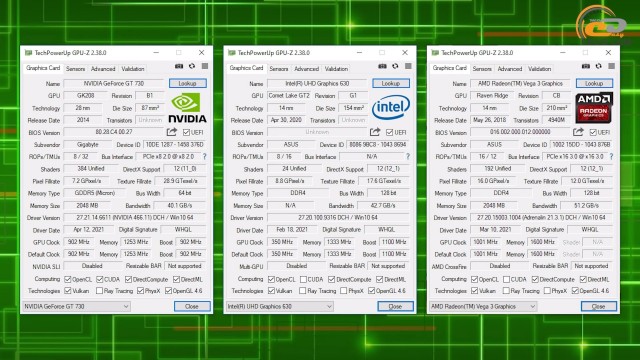Open the AMD Radeon Vega 3 Graphics dropdown
Viewport: 640px width, 360px height.
pos(483,307)
